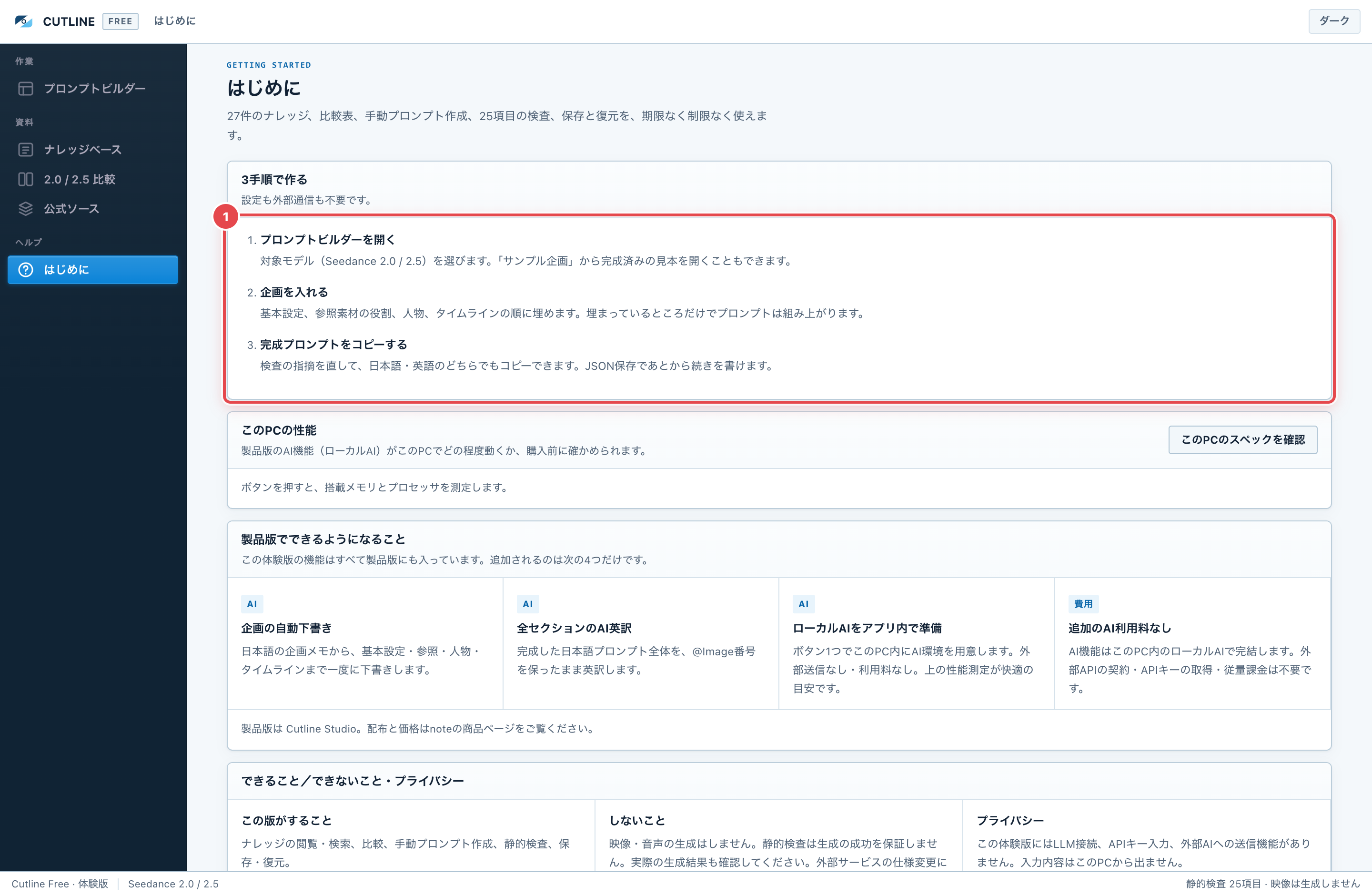This screenshot has height=896, width=1372.
Task: Click the 公式ソース layers icon
Action: (25, 209)
